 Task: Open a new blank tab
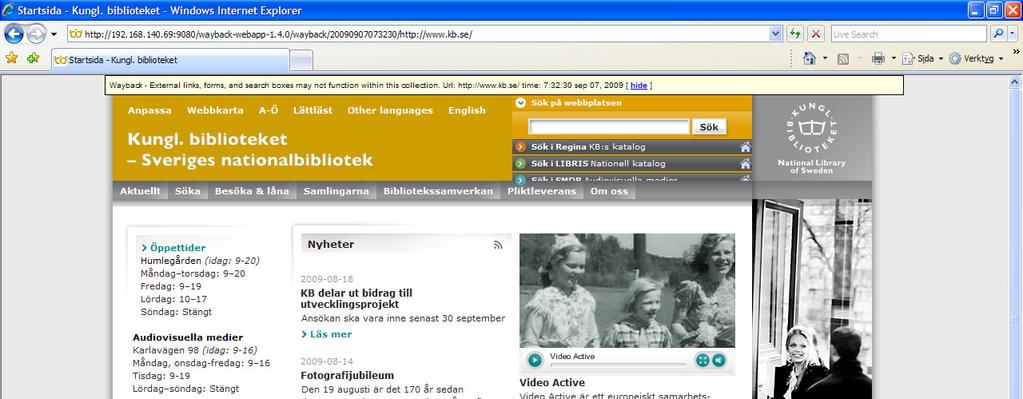[301, 60]
